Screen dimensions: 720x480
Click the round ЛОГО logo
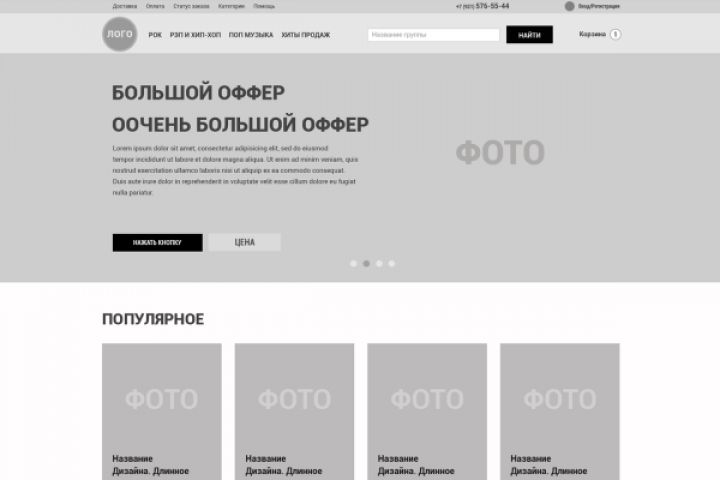[119, 34]
